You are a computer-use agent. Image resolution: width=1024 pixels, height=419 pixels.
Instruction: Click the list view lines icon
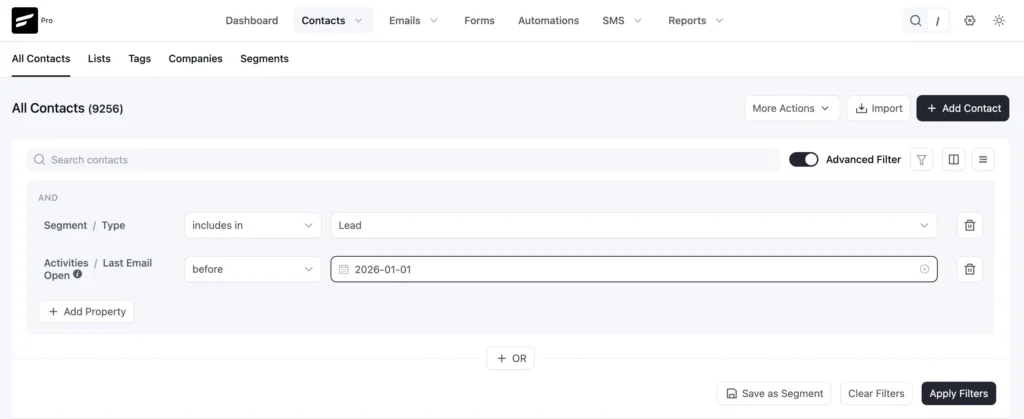[x=983, y=159]
